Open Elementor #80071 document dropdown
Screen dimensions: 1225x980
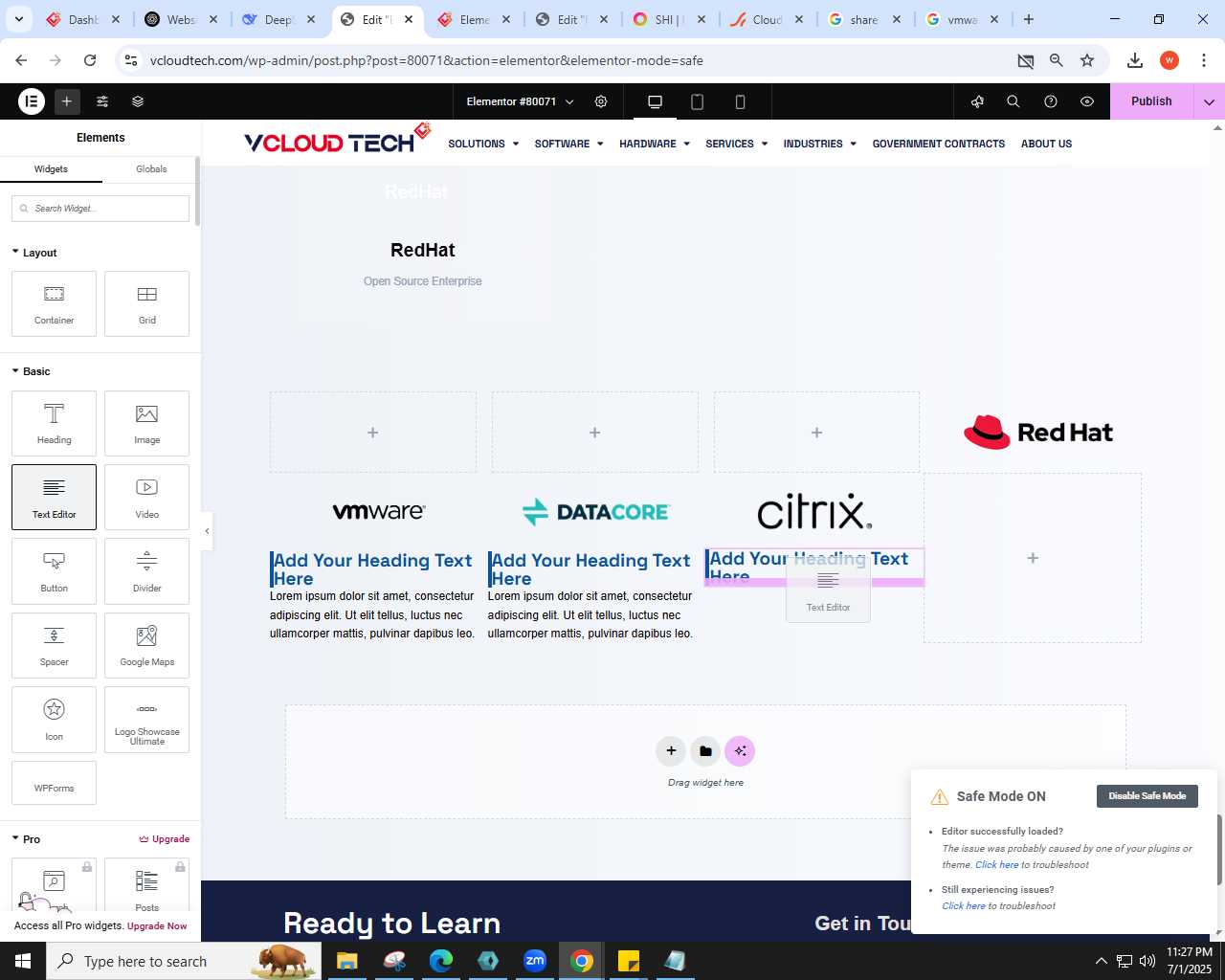[x=520, y=101]
